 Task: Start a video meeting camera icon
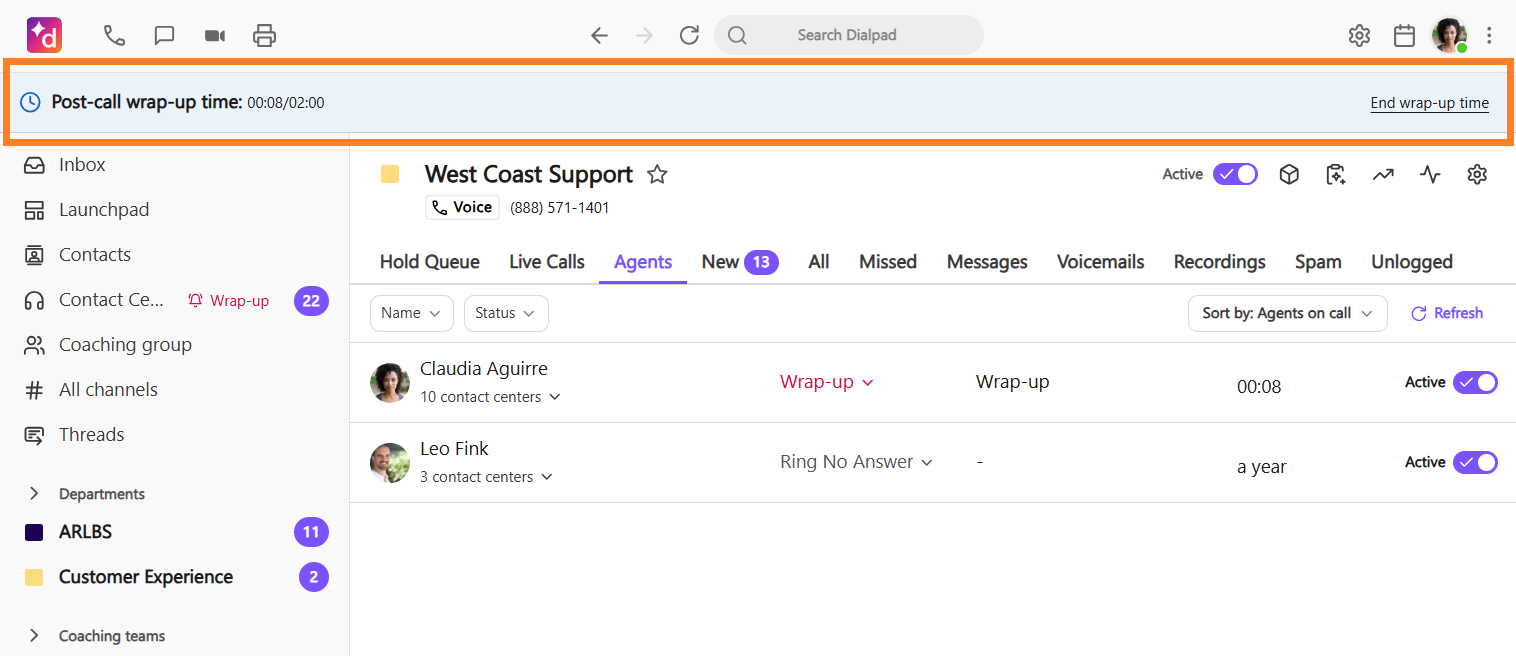pos(215,36)
